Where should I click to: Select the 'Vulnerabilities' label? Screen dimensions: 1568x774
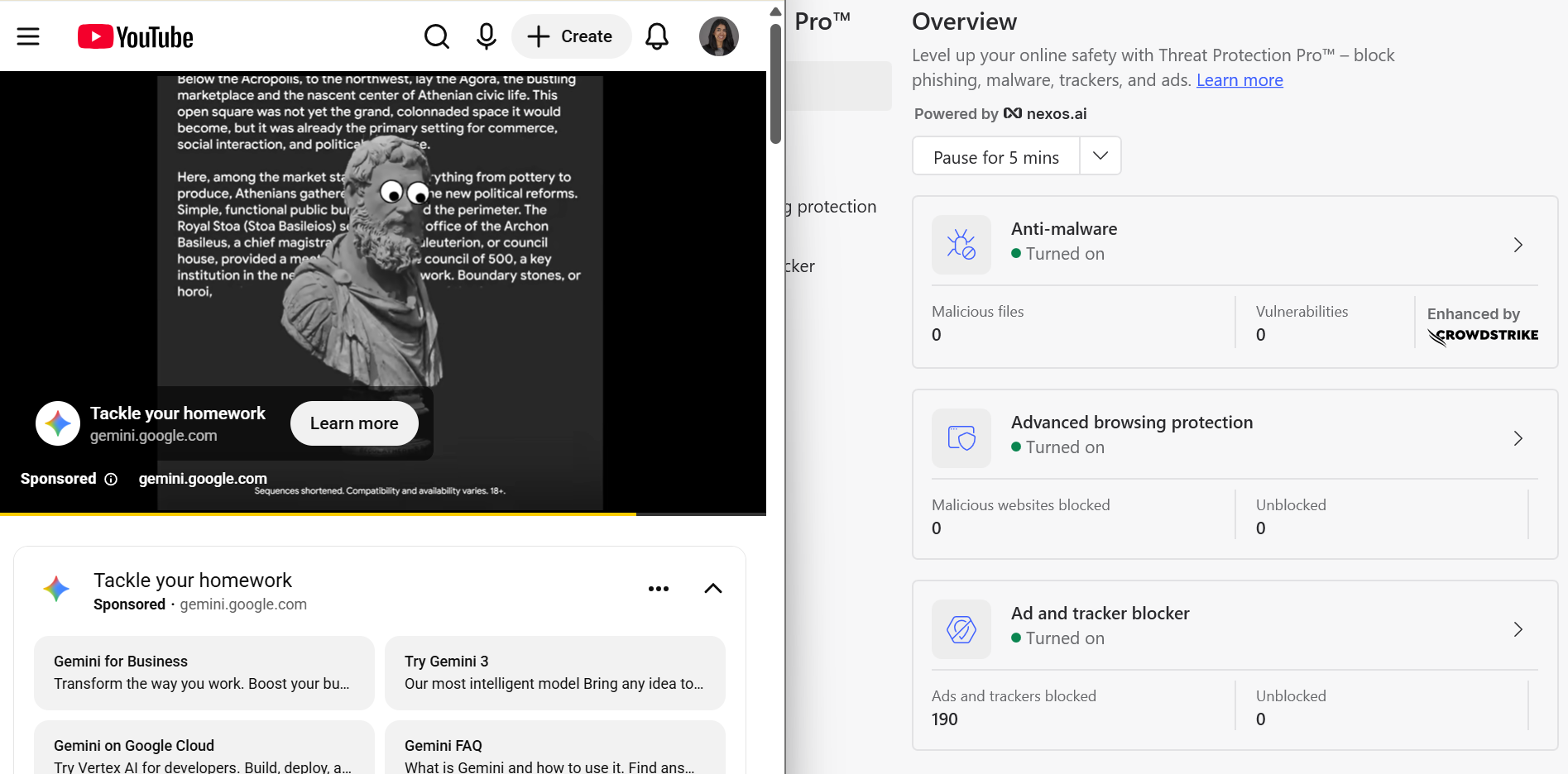(x=1302, y=312)
